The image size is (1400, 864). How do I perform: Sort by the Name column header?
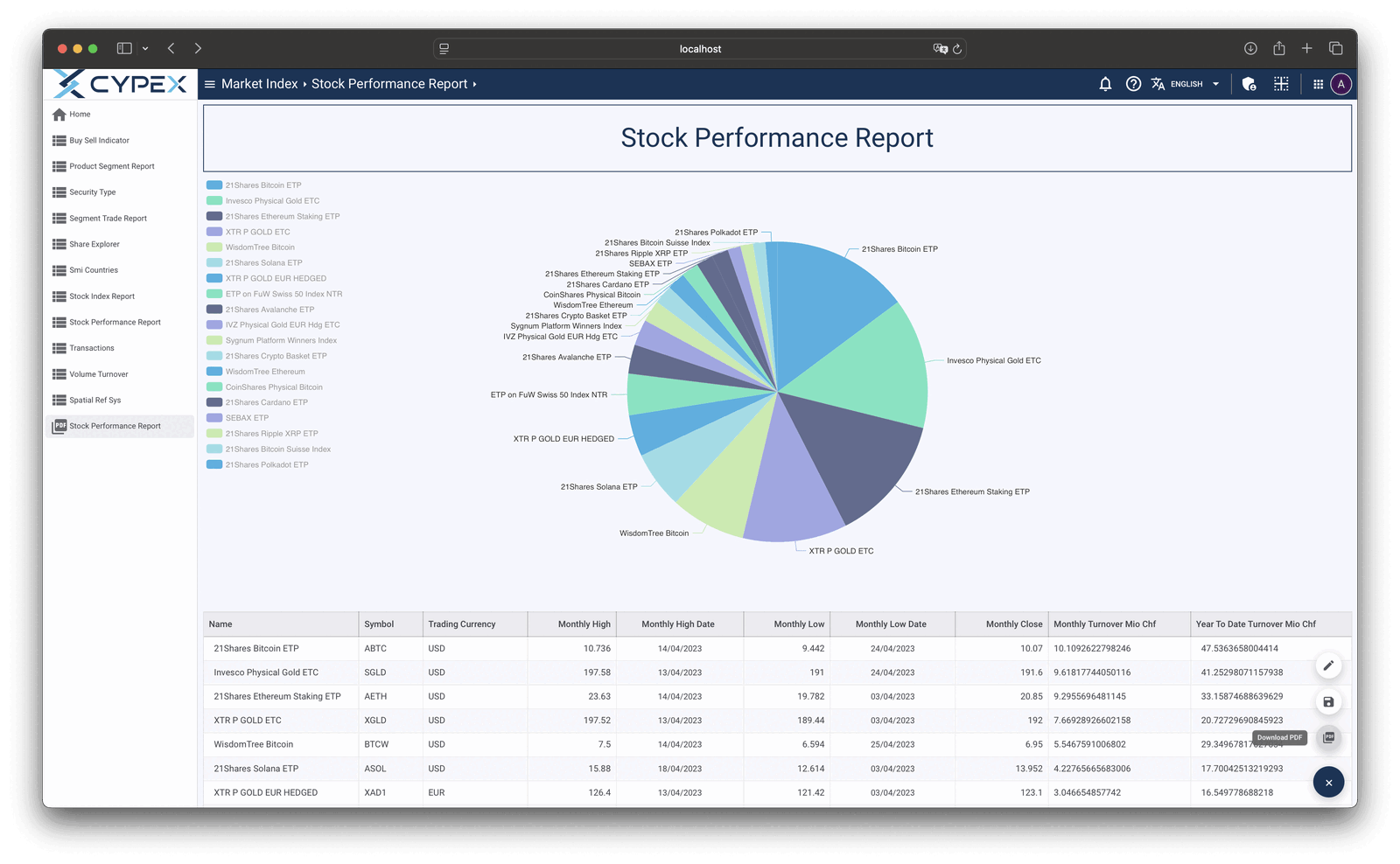(x=281, y=624)
